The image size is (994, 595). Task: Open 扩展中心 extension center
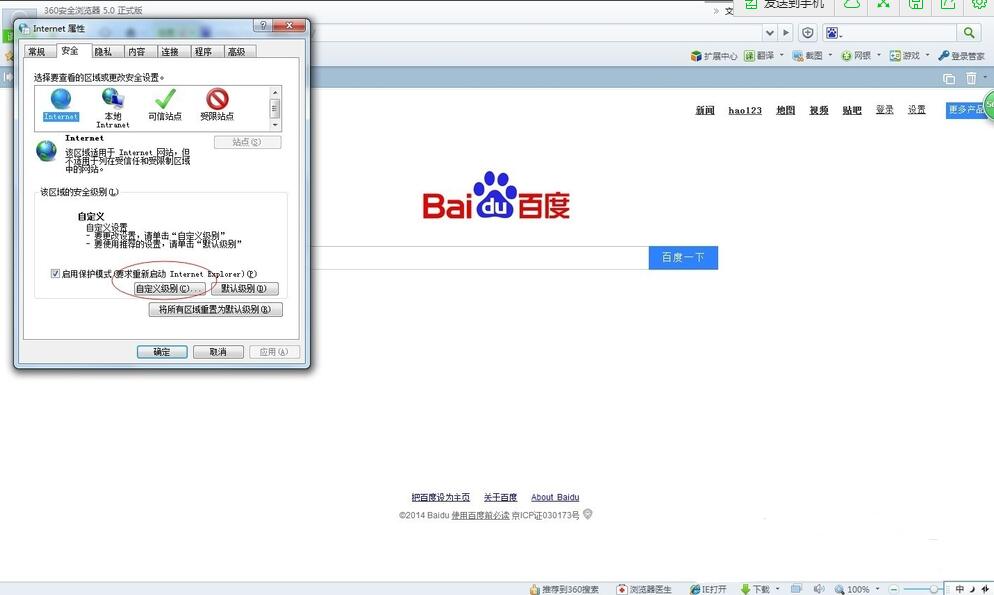click(714, 56)
